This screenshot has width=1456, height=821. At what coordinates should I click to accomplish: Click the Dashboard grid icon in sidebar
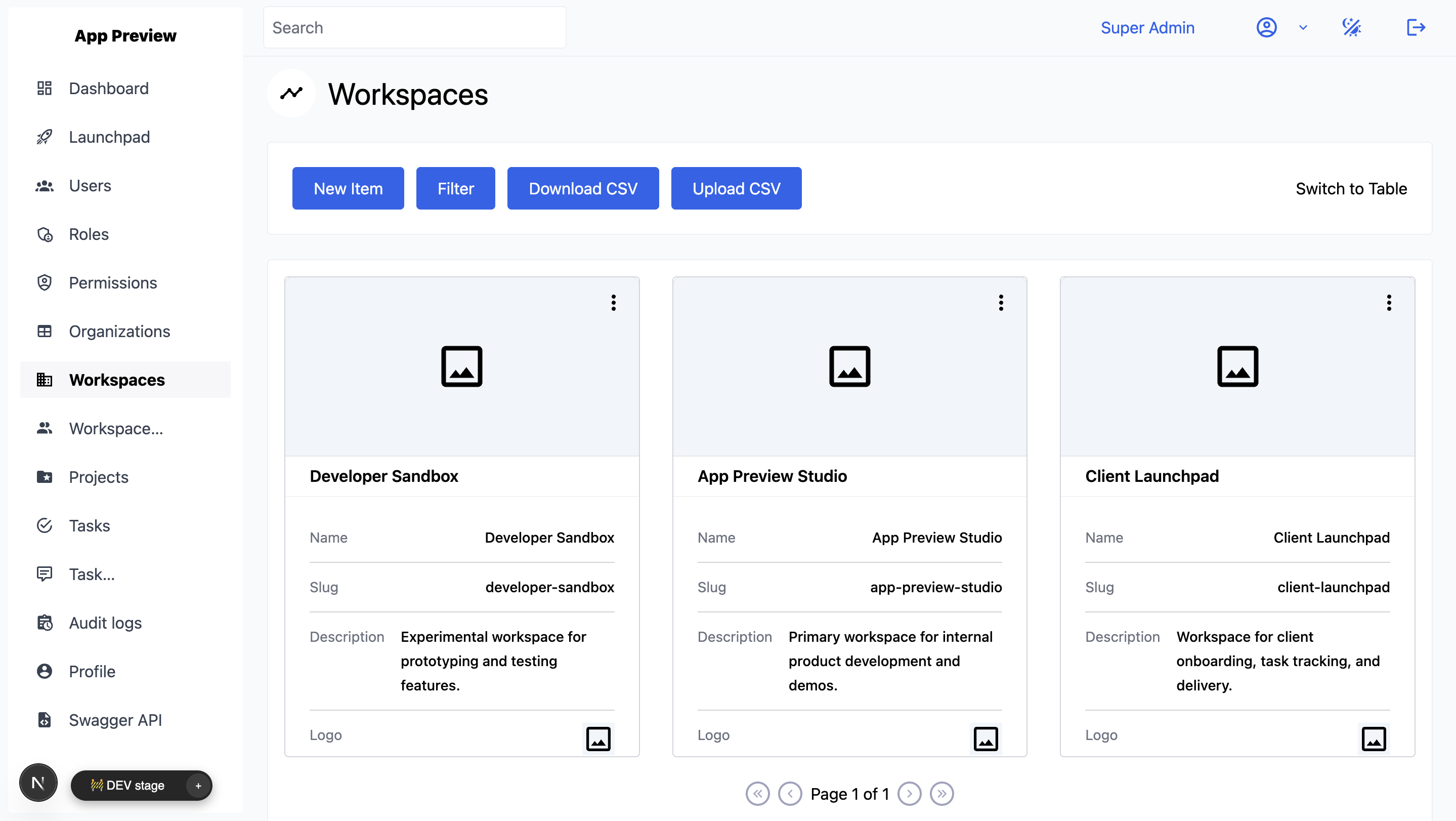tap(44, 88)
